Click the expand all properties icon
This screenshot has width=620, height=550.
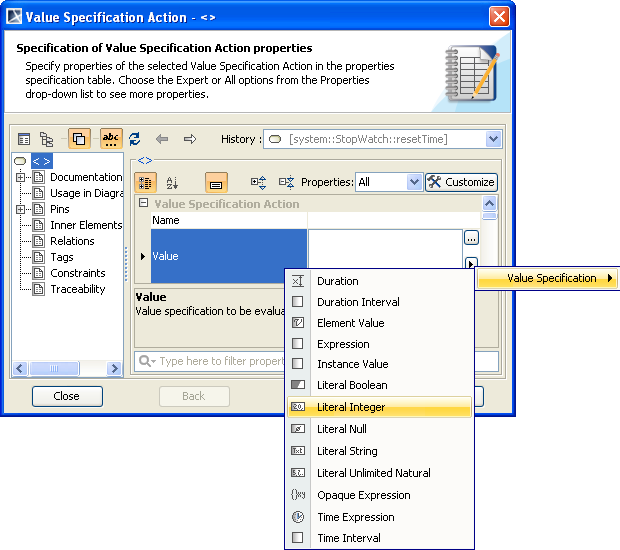[258, 182]
